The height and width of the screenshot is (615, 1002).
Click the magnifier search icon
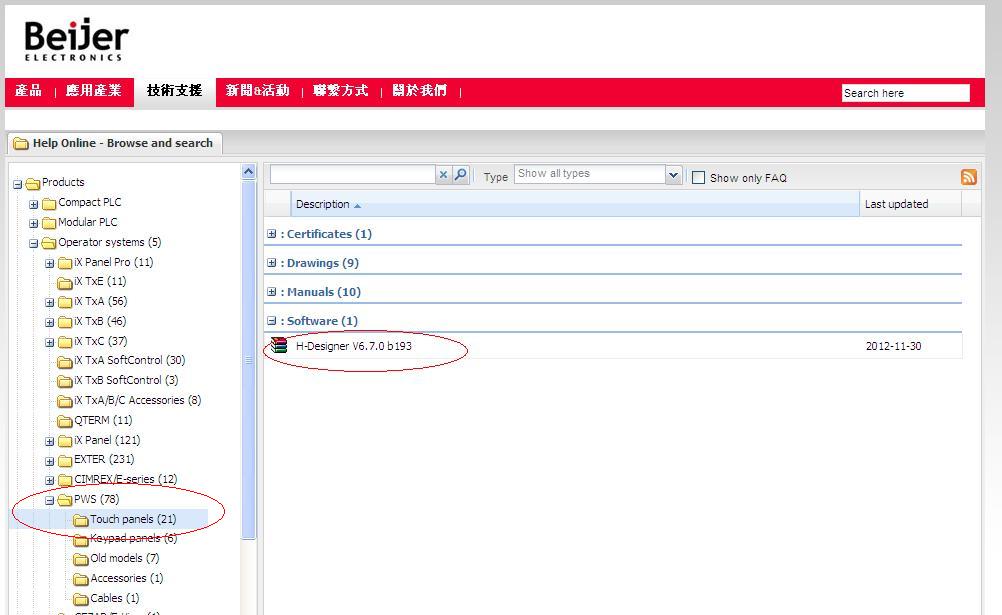coord(460,175)
